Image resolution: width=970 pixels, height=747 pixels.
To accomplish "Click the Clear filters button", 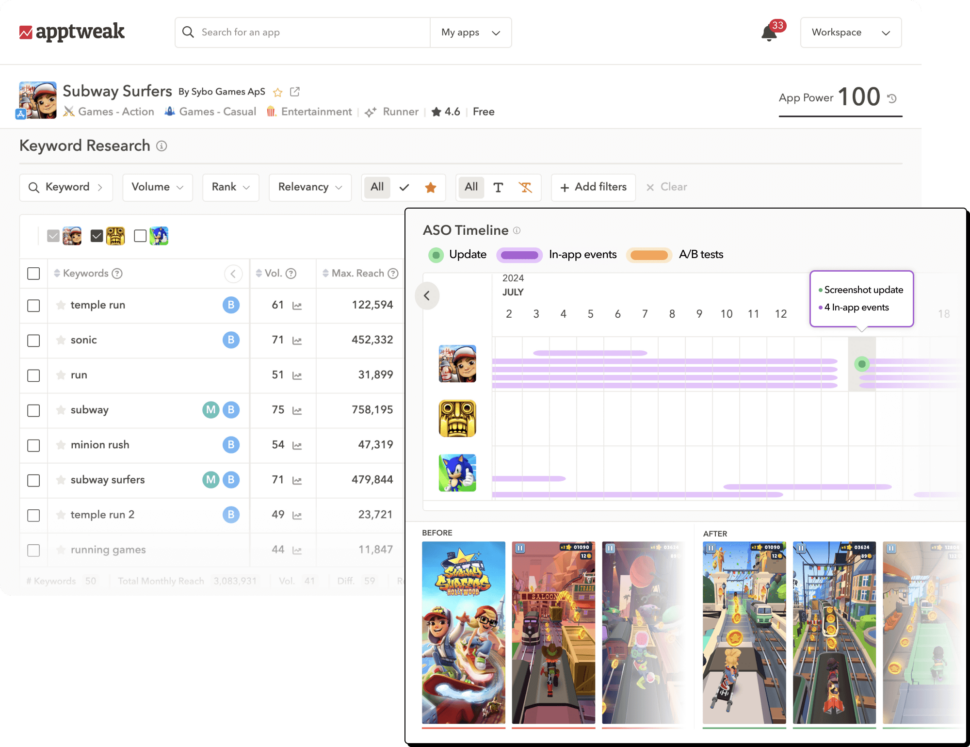I will (x=666, y=187).
